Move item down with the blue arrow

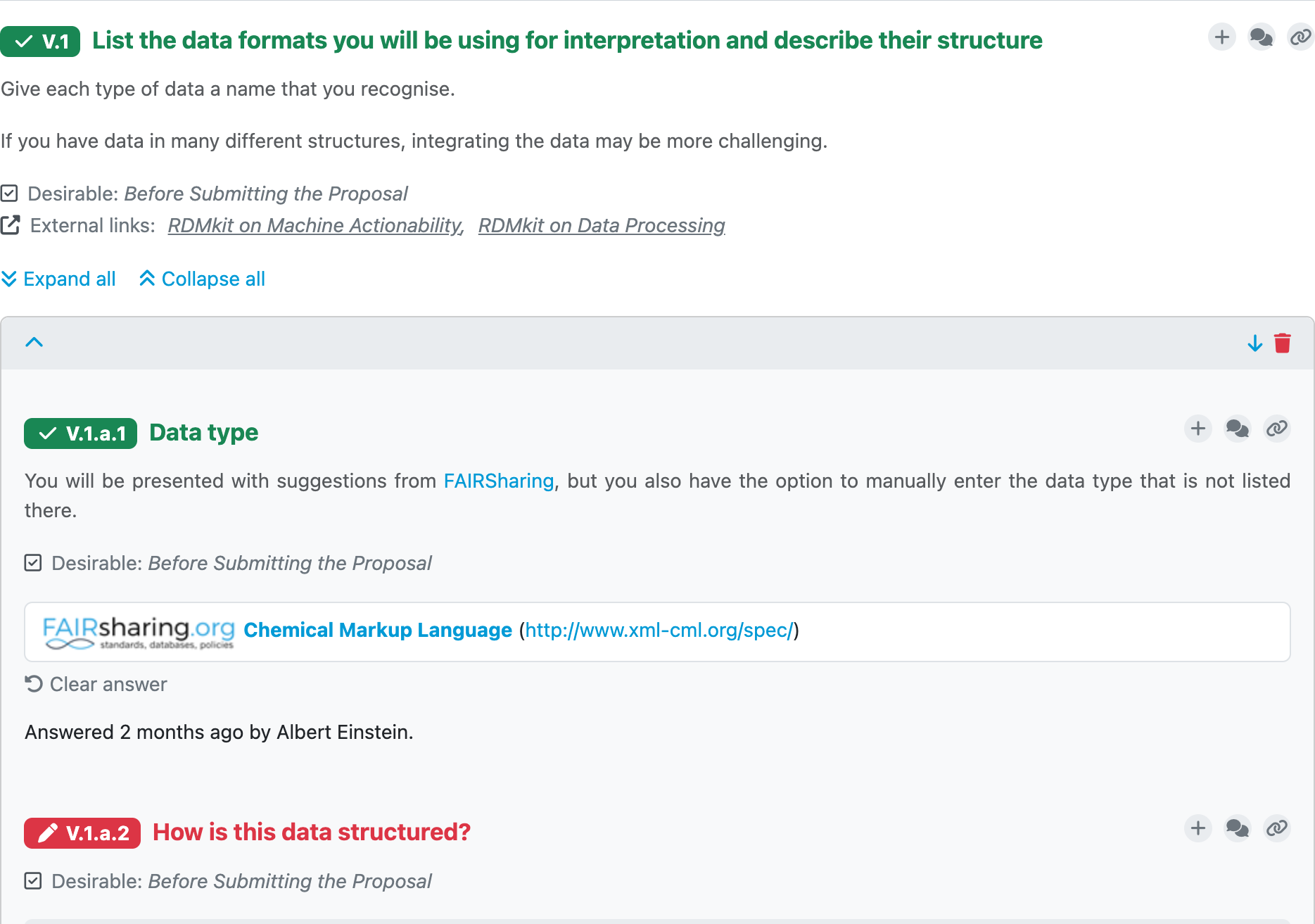(1254, 343)
